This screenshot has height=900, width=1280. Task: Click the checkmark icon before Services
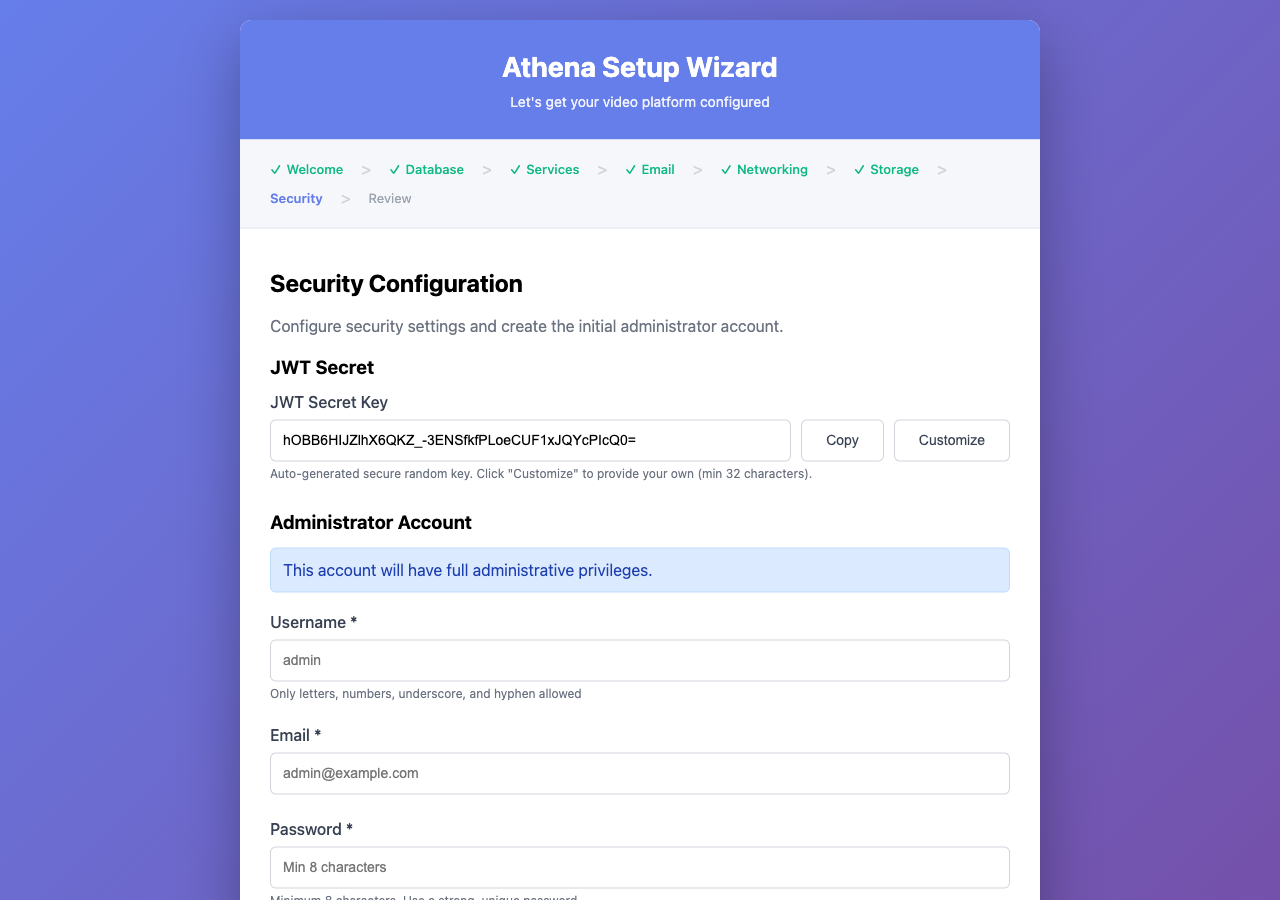click(x=514, y=169)
